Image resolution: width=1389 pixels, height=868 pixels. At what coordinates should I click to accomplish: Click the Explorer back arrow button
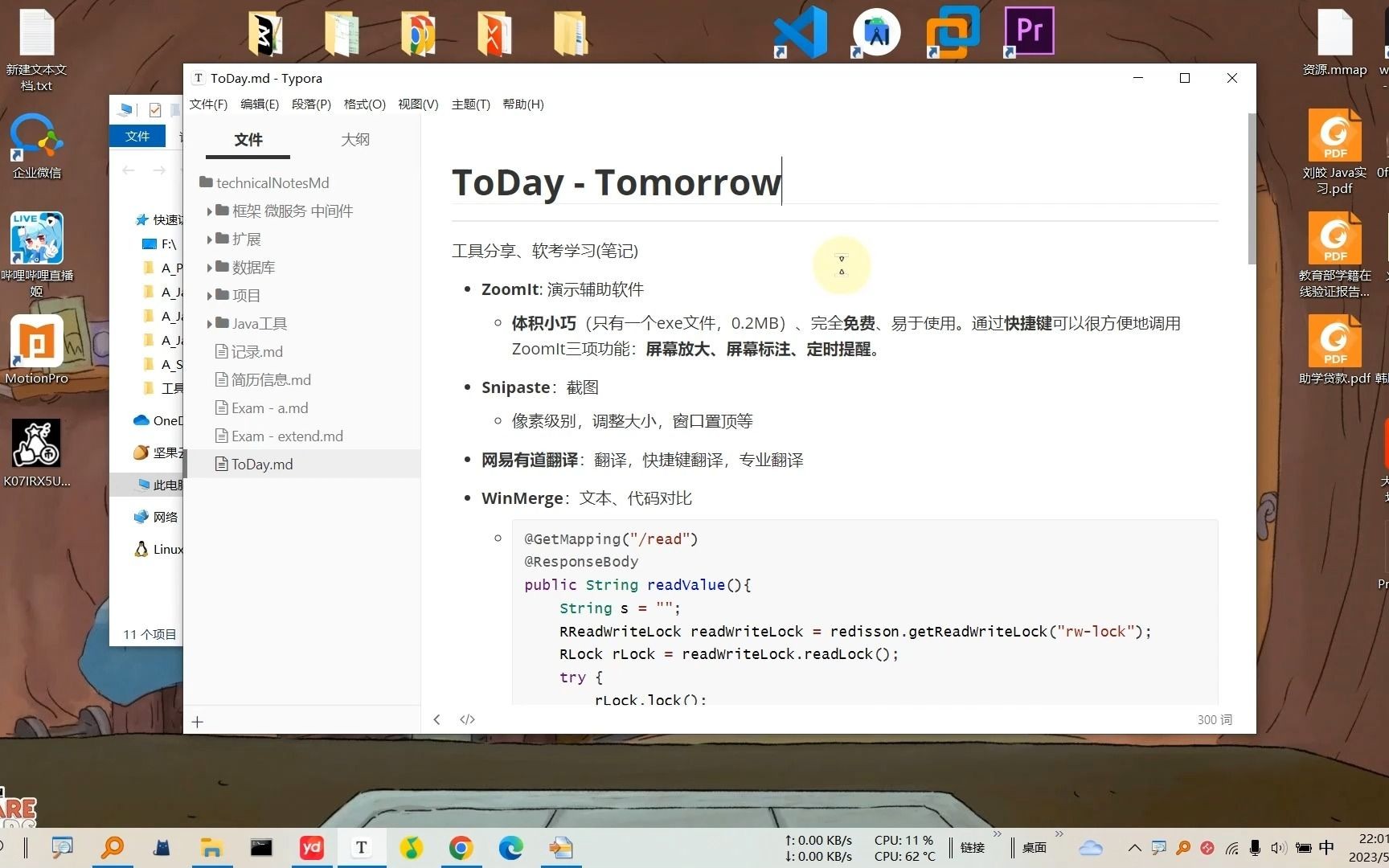point(129,170)
